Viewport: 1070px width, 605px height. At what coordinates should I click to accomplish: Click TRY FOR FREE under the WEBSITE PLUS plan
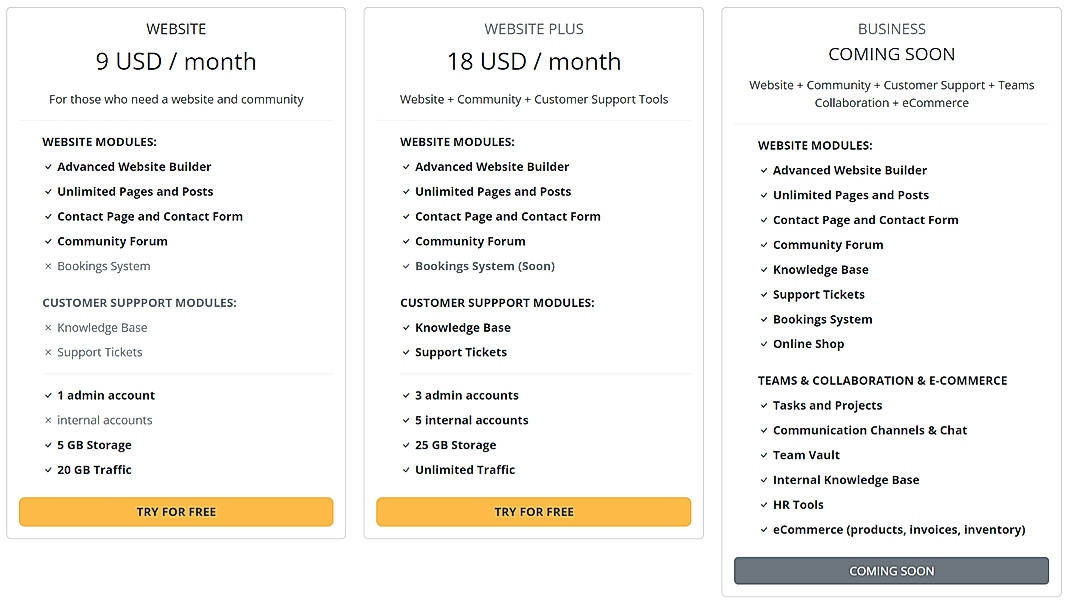[533, 511]
